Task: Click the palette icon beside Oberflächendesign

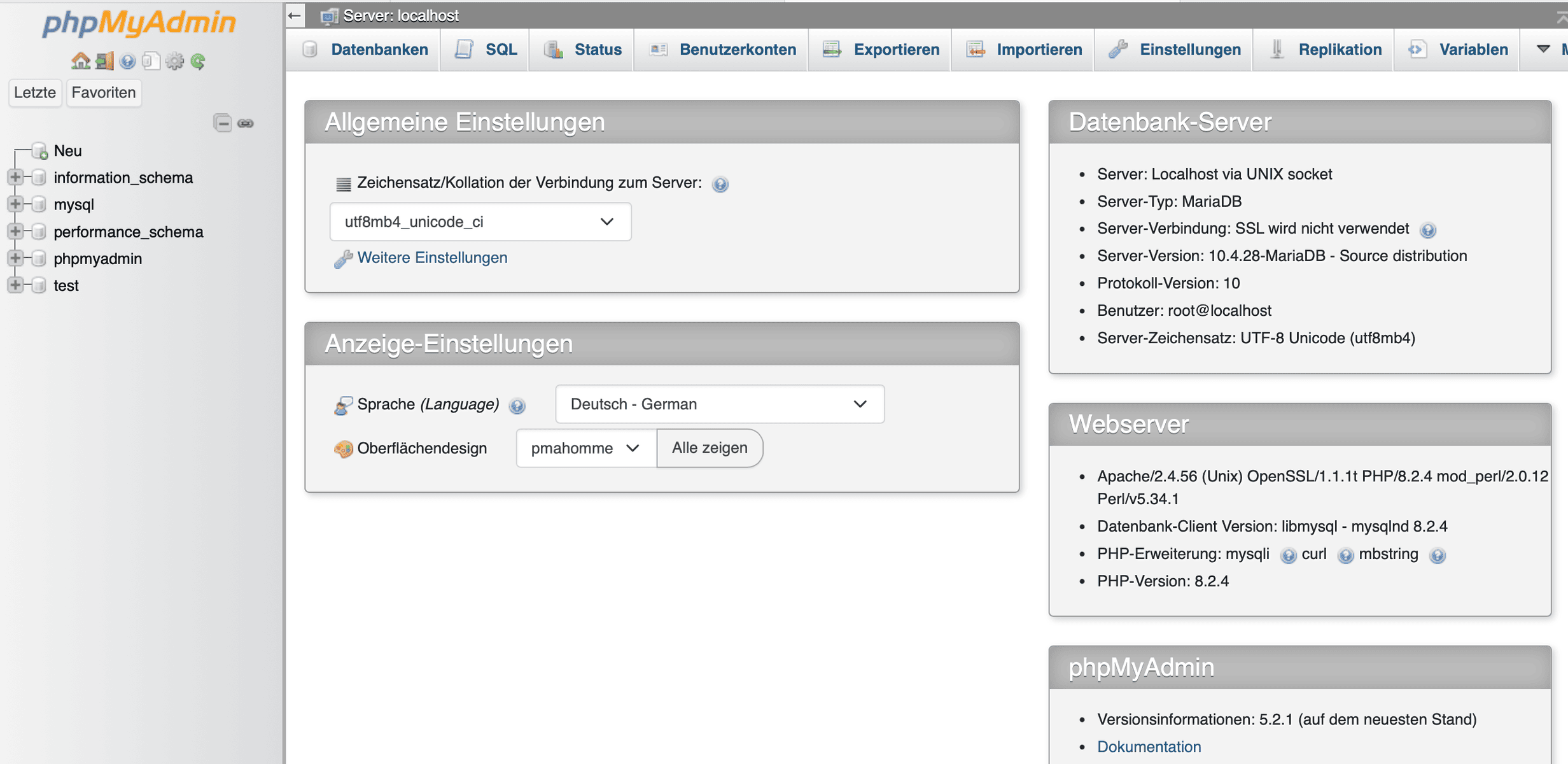Action: tap(343, 449)
